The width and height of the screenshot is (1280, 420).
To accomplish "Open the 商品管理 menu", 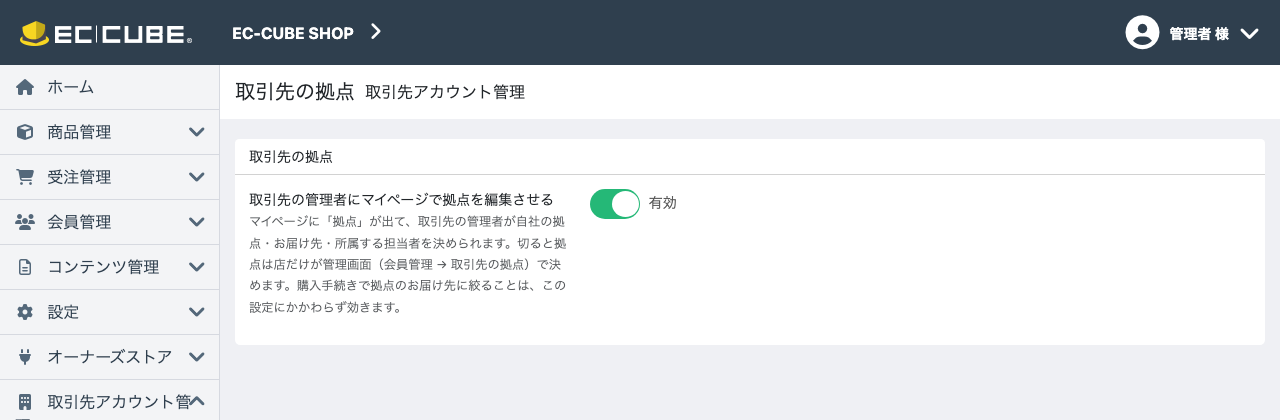I will (109, 132).
